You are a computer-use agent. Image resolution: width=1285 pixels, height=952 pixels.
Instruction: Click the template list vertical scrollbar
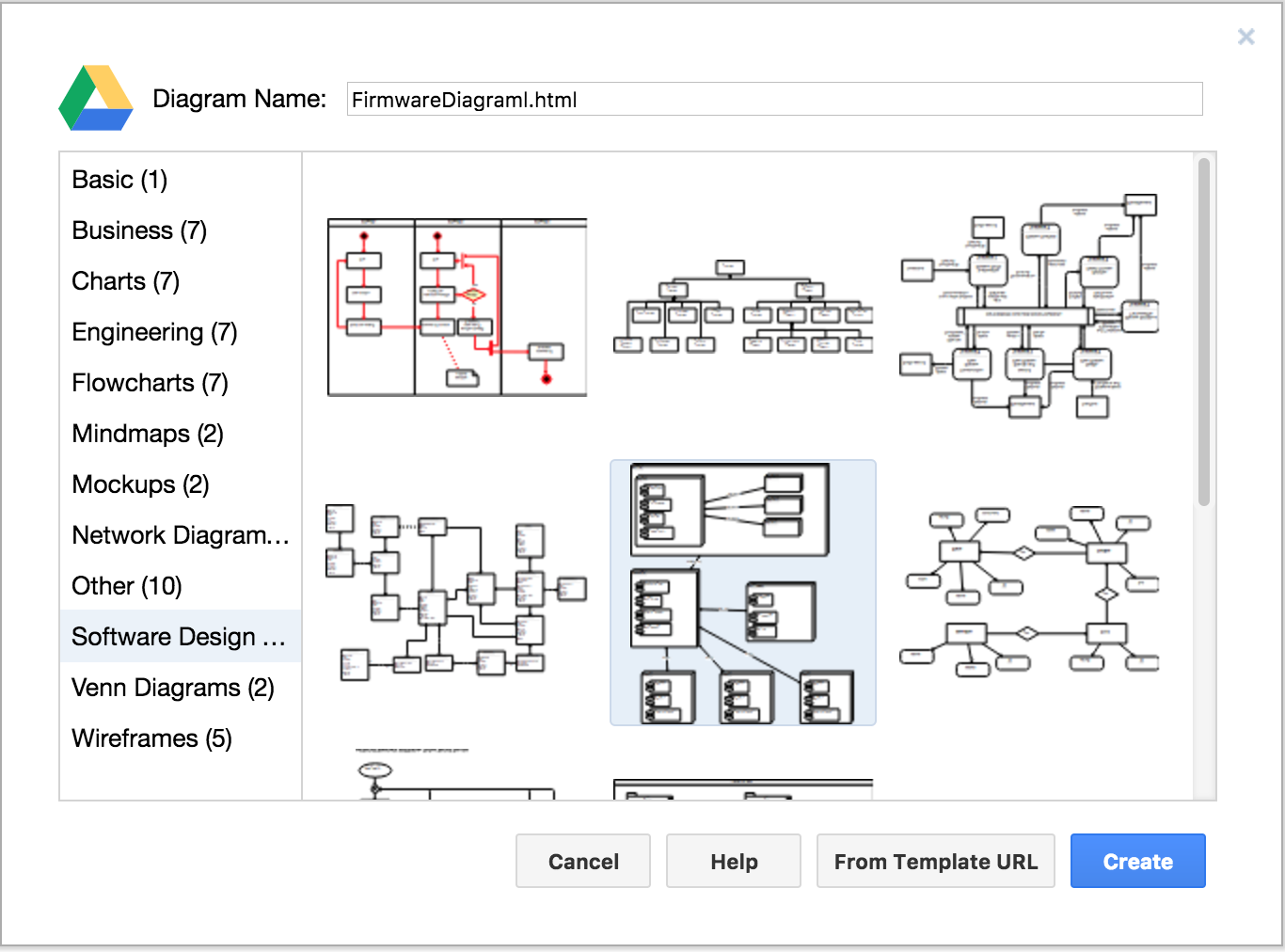tap(1203, 331)
